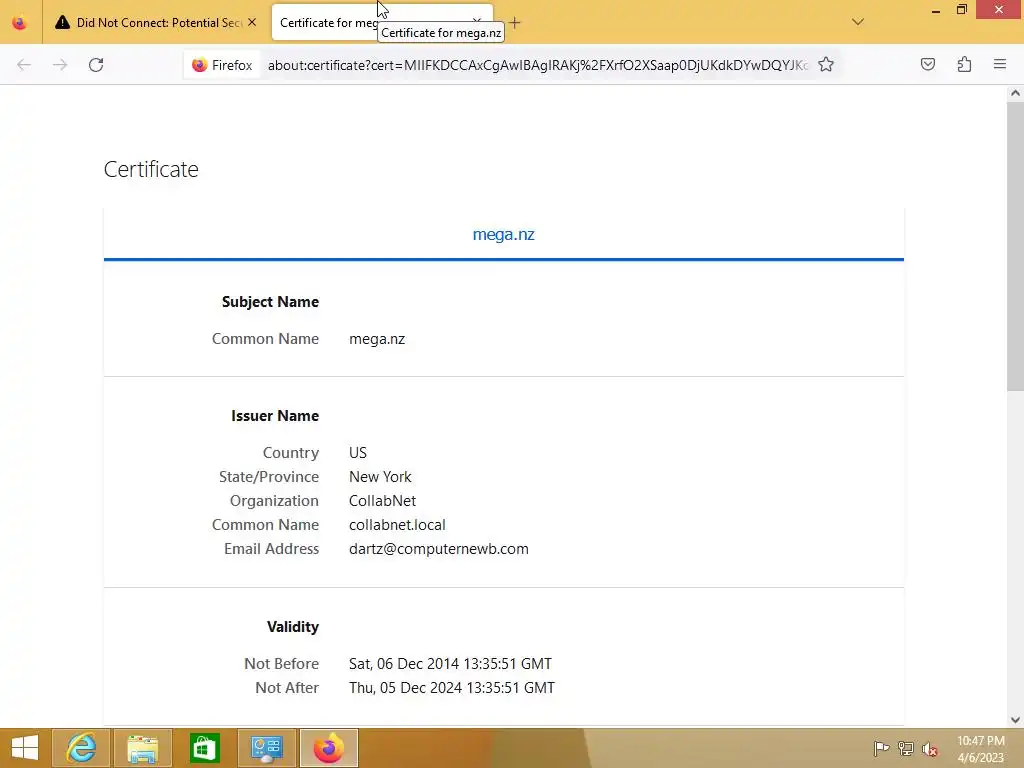Close the Firefox window

pos(999,10)
